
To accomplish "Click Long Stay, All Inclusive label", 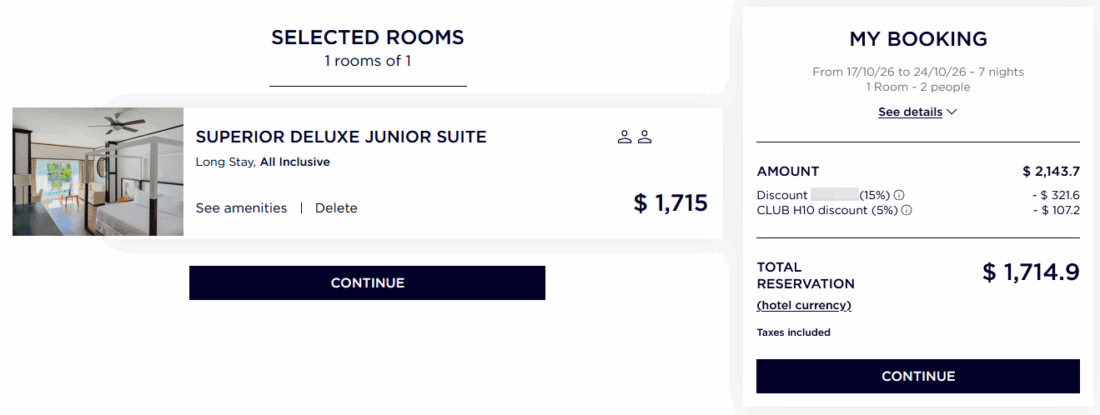I will pyautogui.click(x=263, y=162).
